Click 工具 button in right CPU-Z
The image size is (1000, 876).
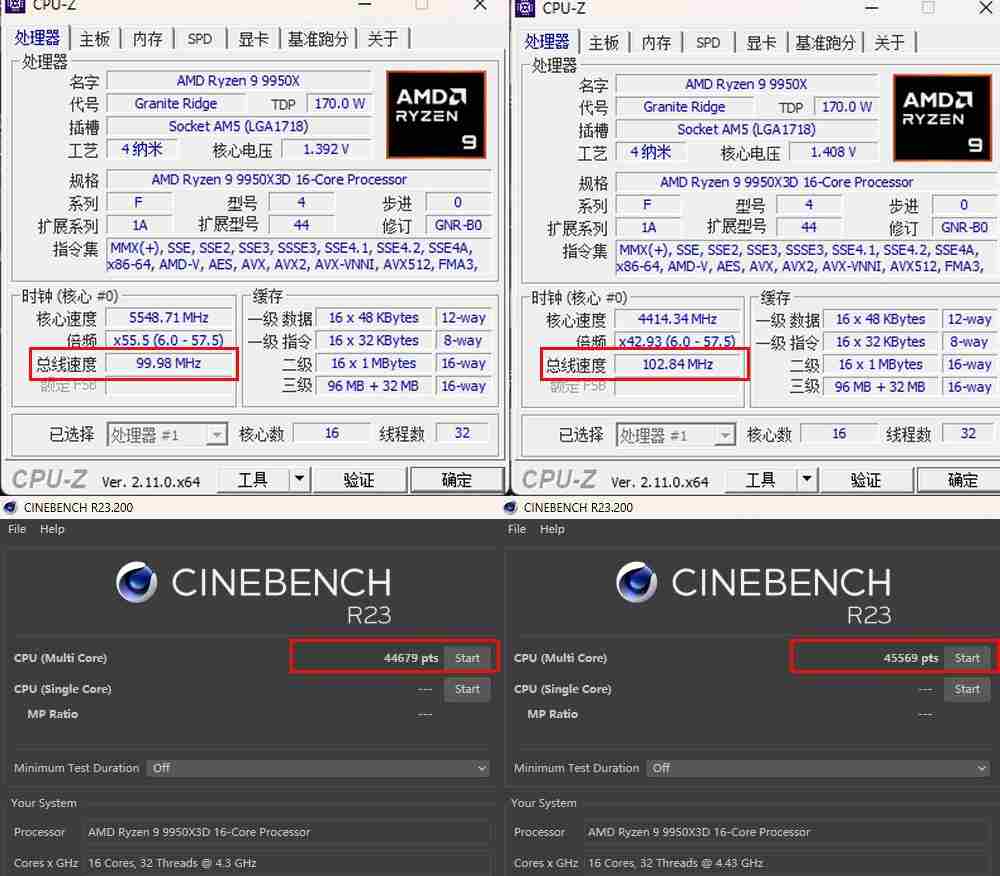coord(761,479)
